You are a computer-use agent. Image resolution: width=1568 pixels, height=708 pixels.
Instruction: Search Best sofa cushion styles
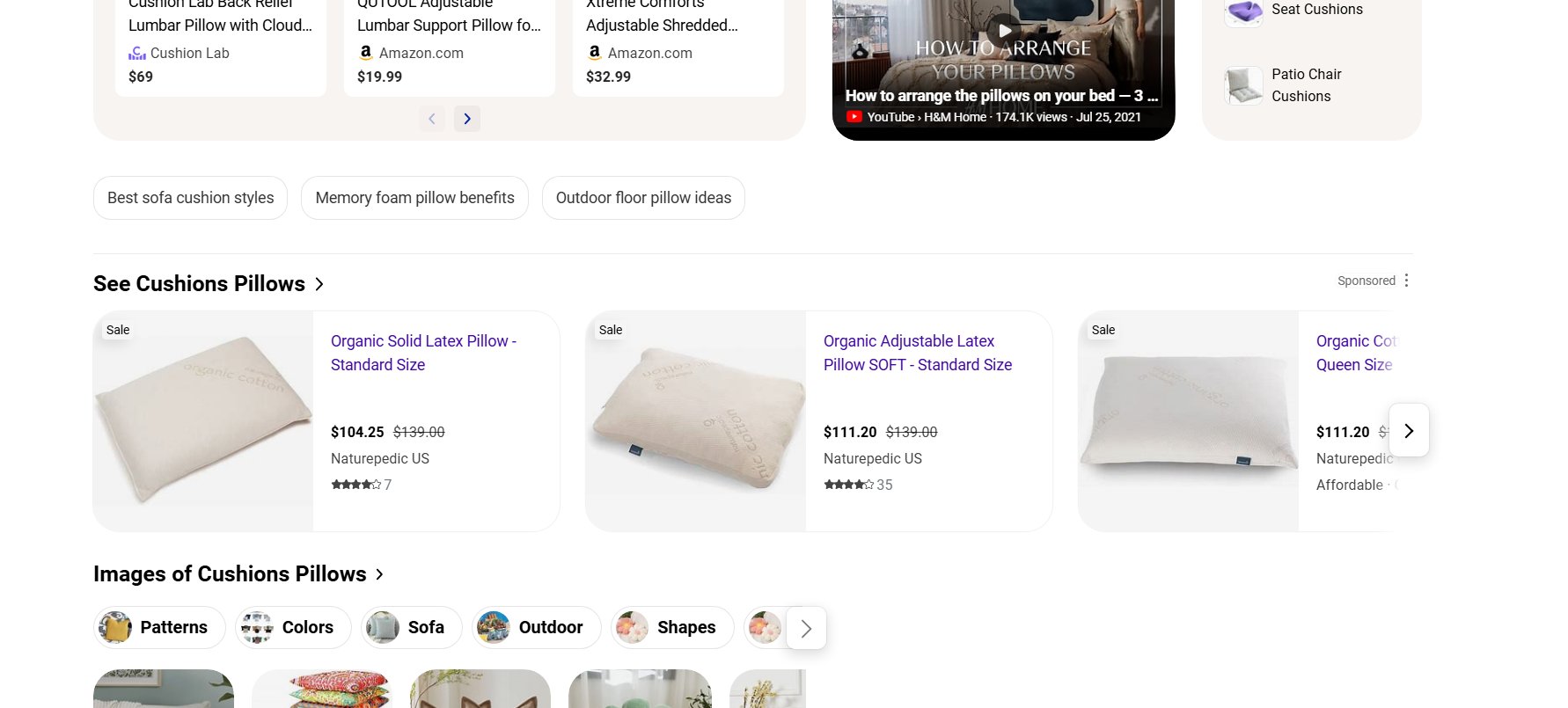190,198
